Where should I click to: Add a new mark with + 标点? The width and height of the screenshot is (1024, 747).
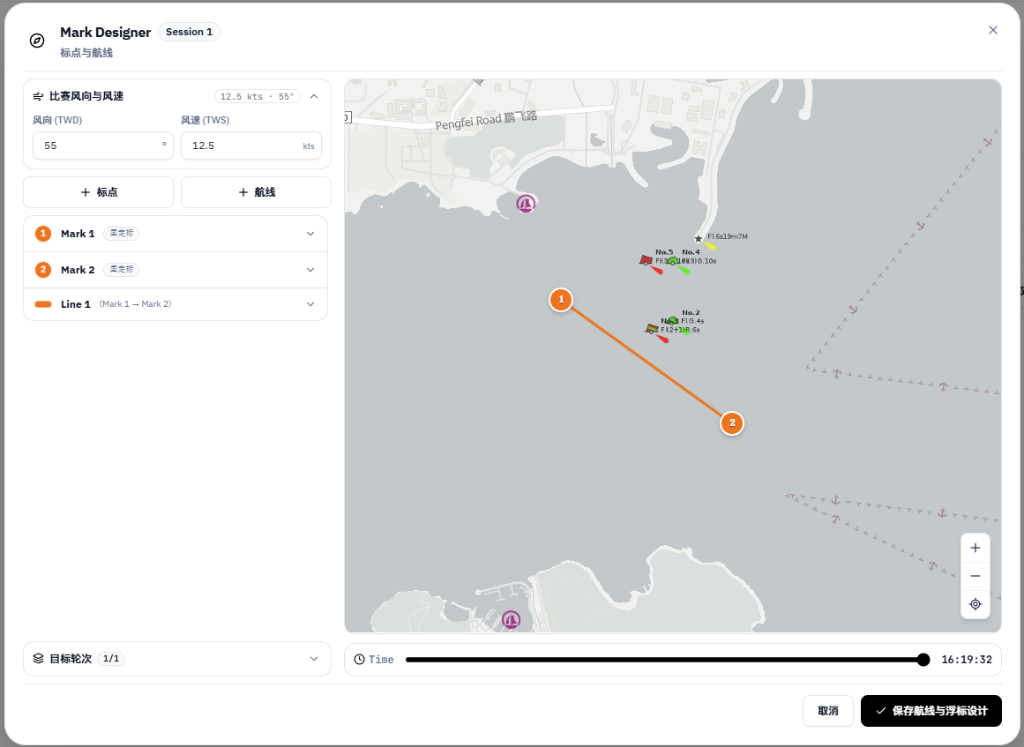point(99,192)
